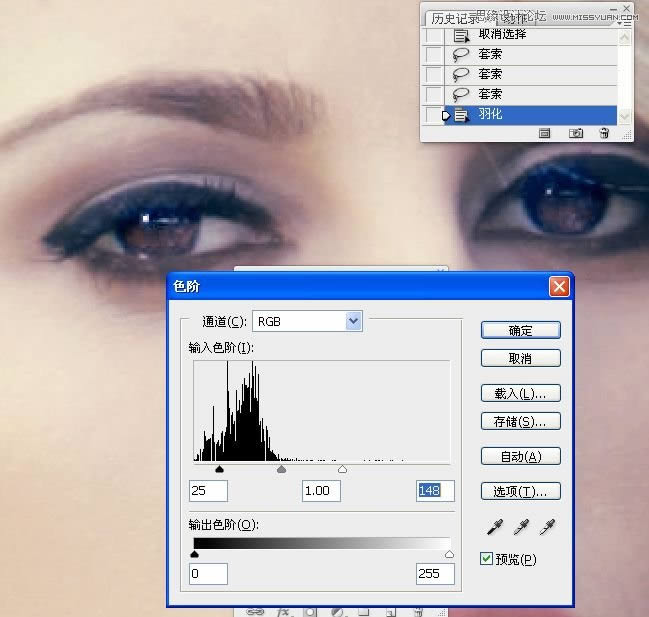
Task: Click the 确定 (OK) button
Action: pyautogui.click(x=520, y=330)
